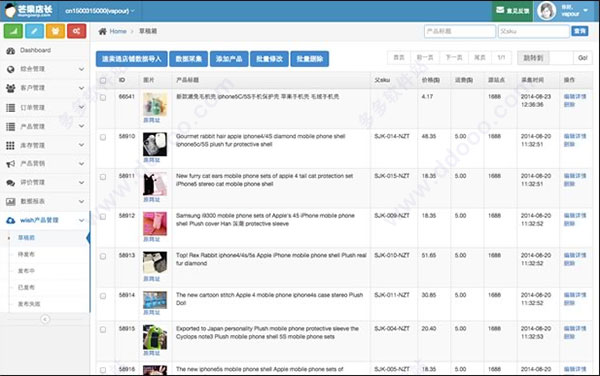
Task: Check the box for product 58916
Action: pos(103,370)
